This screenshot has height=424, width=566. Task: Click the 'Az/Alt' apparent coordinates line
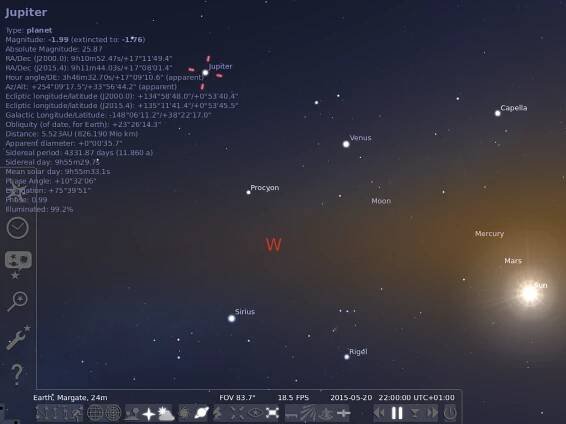click(91, 87)
